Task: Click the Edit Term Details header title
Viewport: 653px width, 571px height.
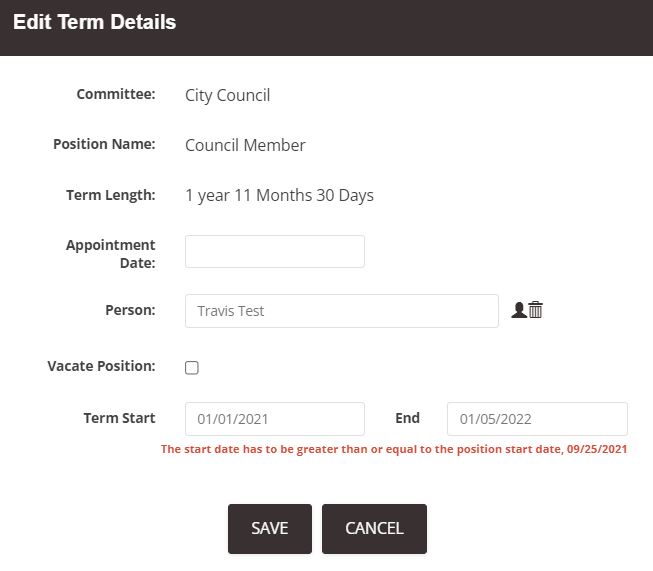Action: pos(95,22)
